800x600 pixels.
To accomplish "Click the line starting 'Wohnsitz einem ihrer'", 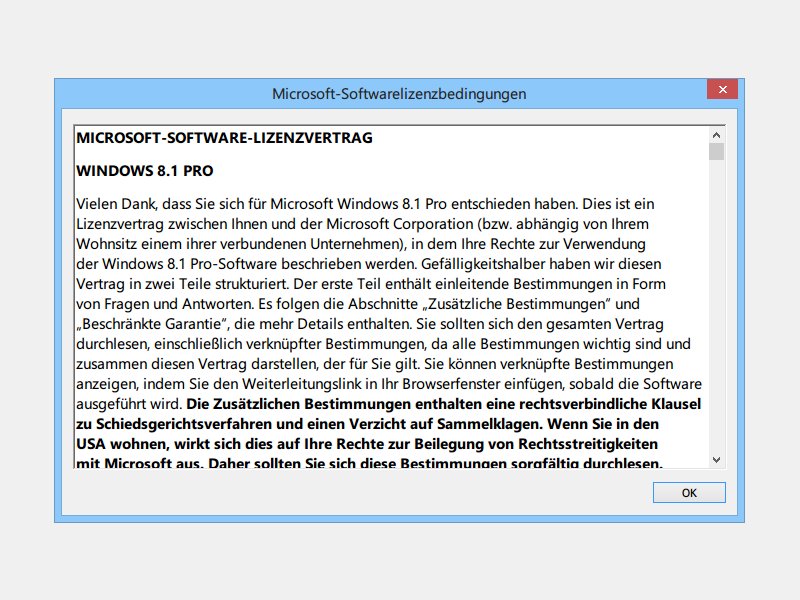I will [361, 244].
